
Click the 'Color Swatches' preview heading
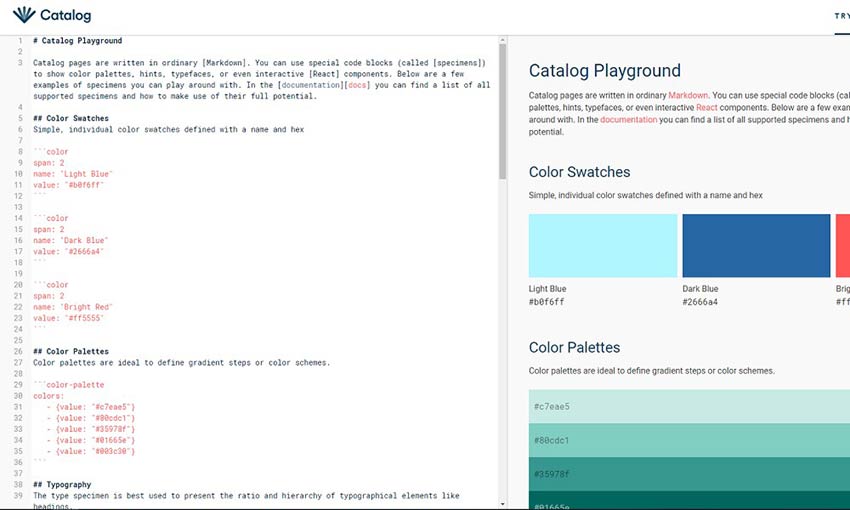click(x=579, y=172)
